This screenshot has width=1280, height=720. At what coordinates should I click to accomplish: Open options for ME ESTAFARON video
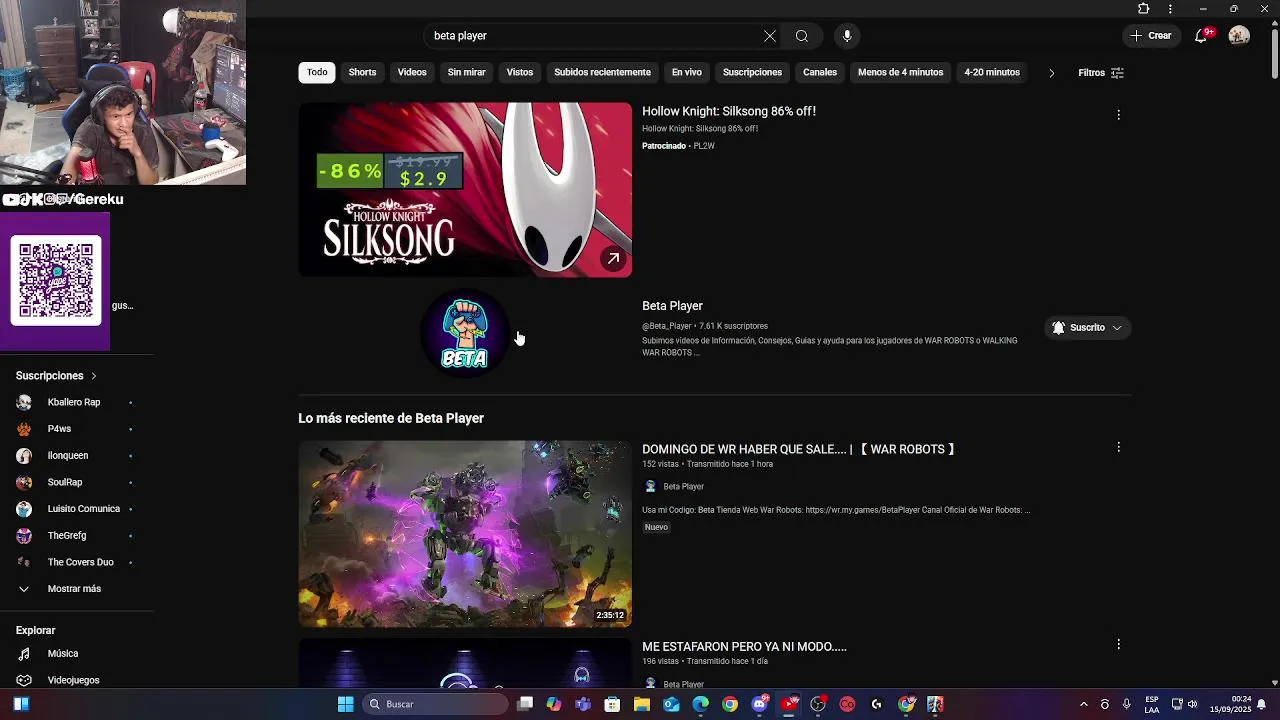coord(1118,645)
